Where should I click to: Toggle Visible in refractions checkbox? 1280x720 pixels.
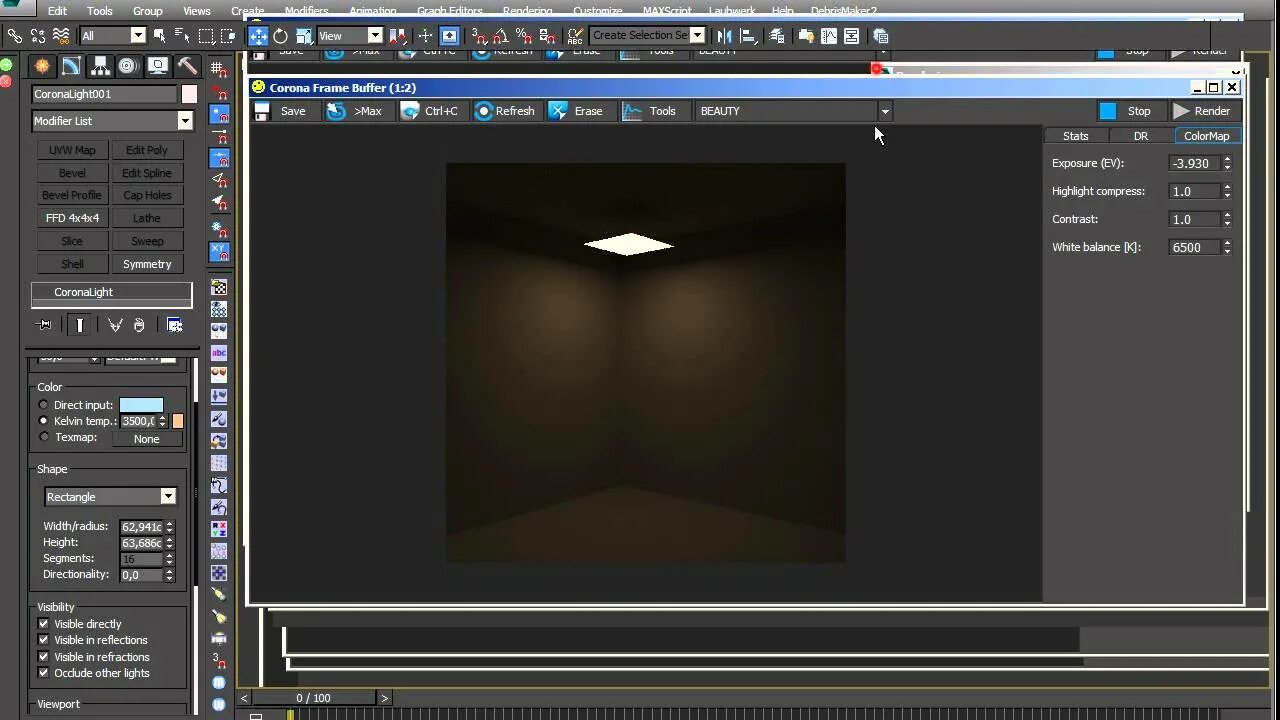(43, 657)
